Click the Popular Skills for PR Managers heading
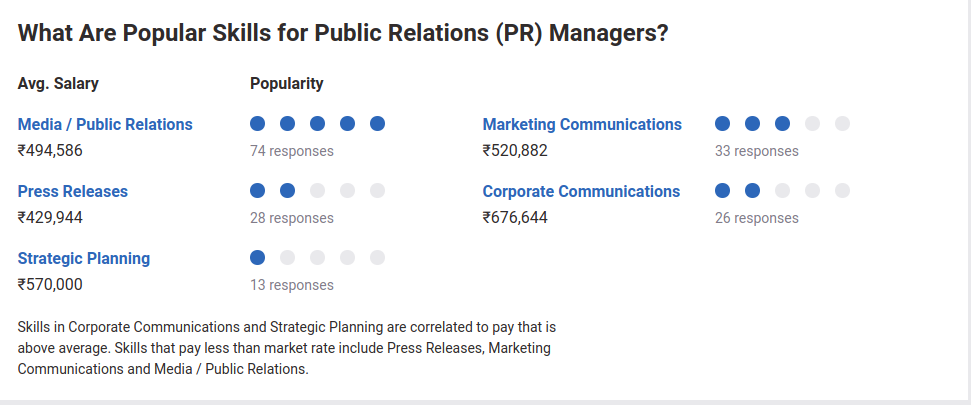971x405 pixels. click(343, 33)
